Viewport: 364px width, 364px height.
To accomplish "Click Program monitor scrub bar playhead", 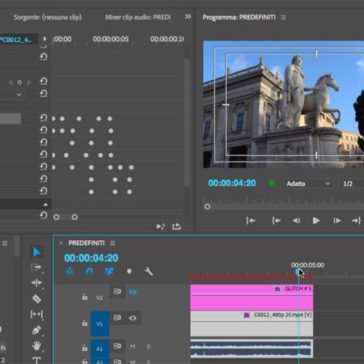I will pyautogui.click(x=207, y=207).
